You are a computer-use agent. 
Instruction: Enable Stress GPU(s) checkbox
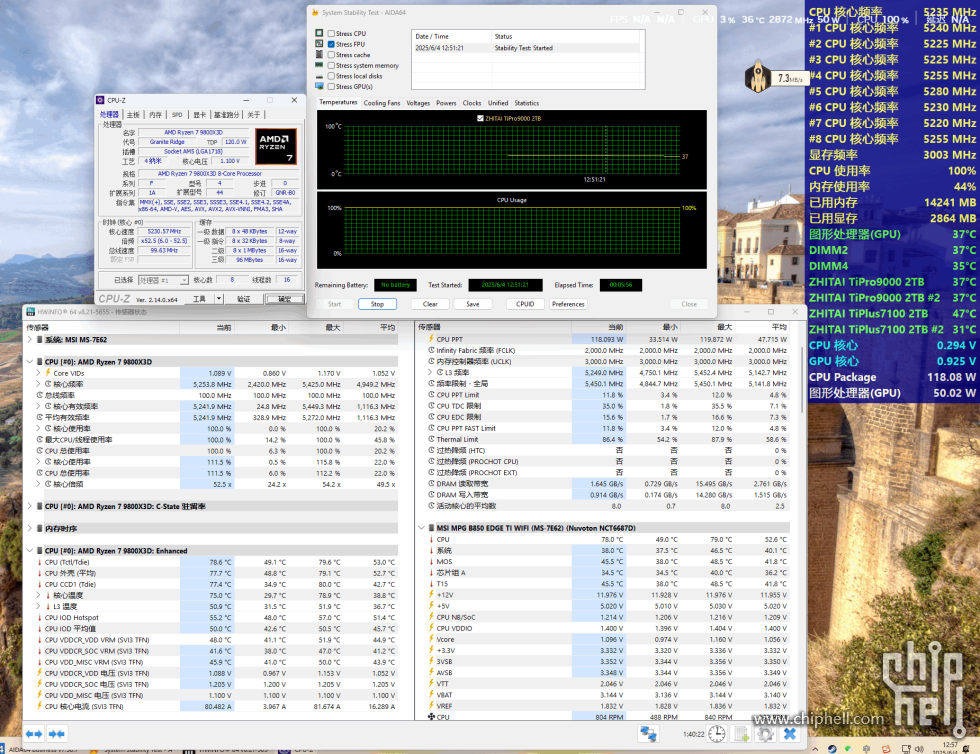coord(331,87)
